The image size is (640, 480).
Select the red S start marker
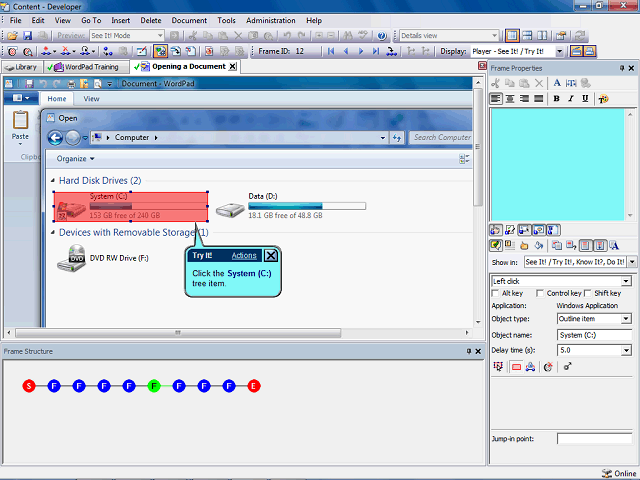click(x=29, y=386)
